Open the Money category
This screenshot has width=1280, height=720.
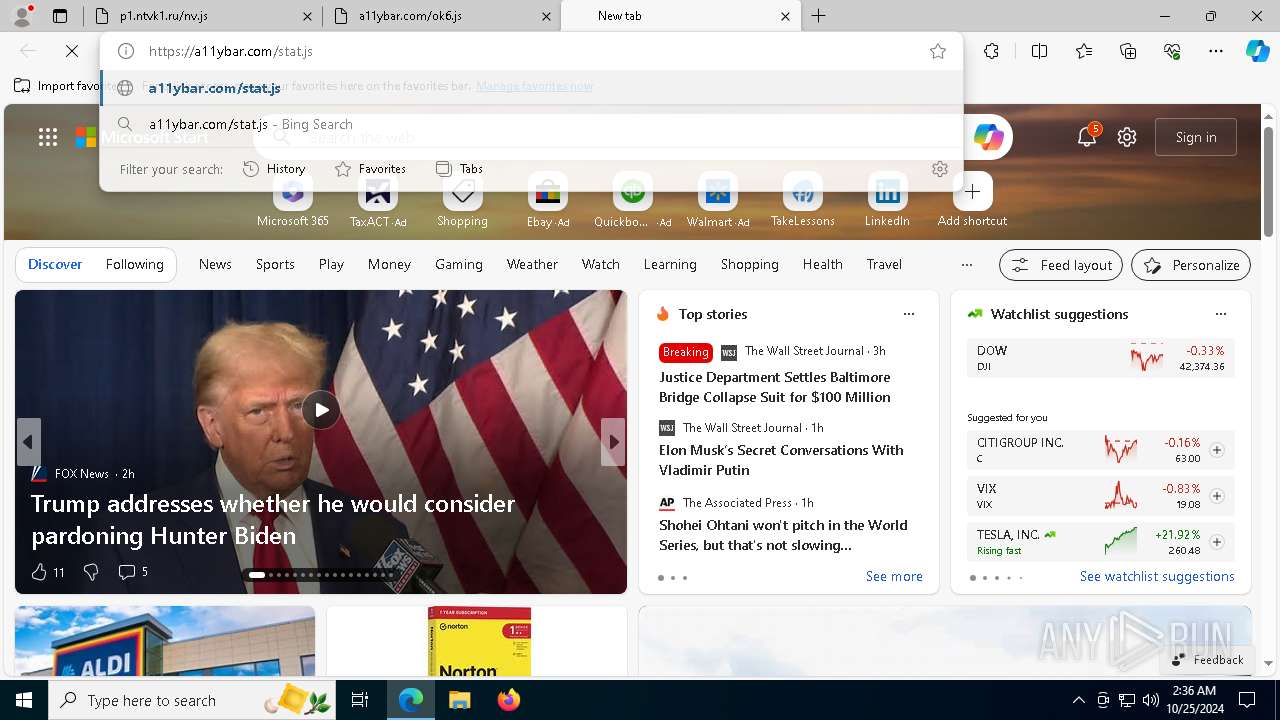click(x=389, y=264)
